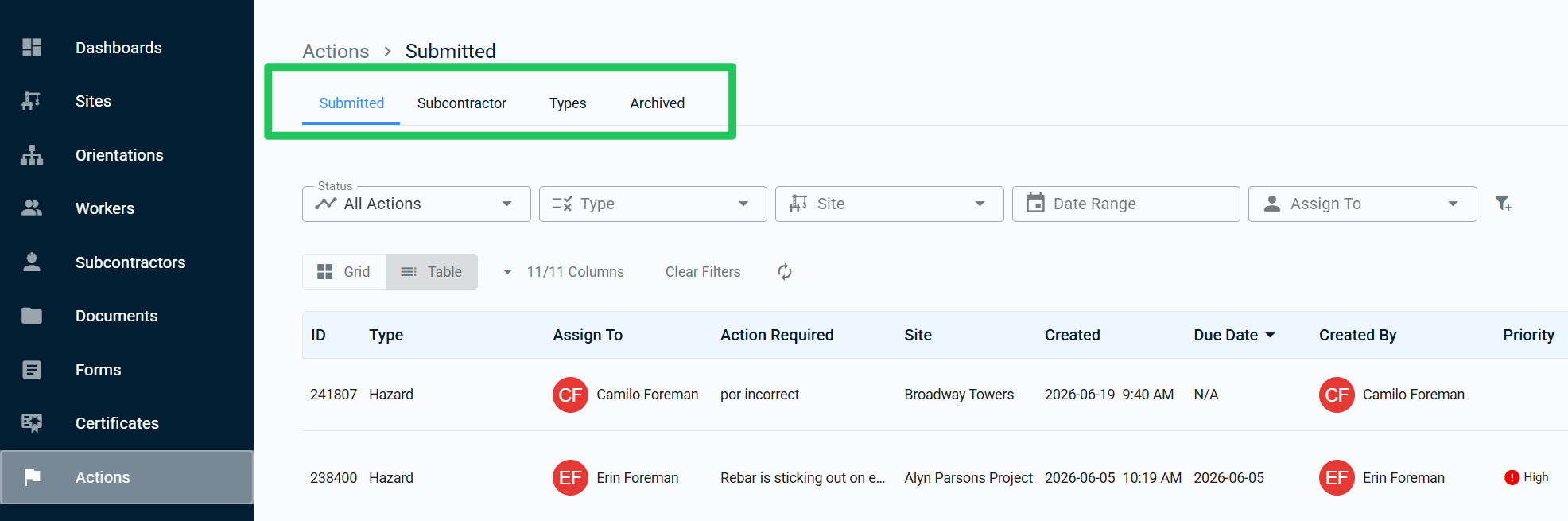Click the CF avatar beside Camilo Foreman in Assign To
Screen dimensions: 1568x521
pos(570,395)
